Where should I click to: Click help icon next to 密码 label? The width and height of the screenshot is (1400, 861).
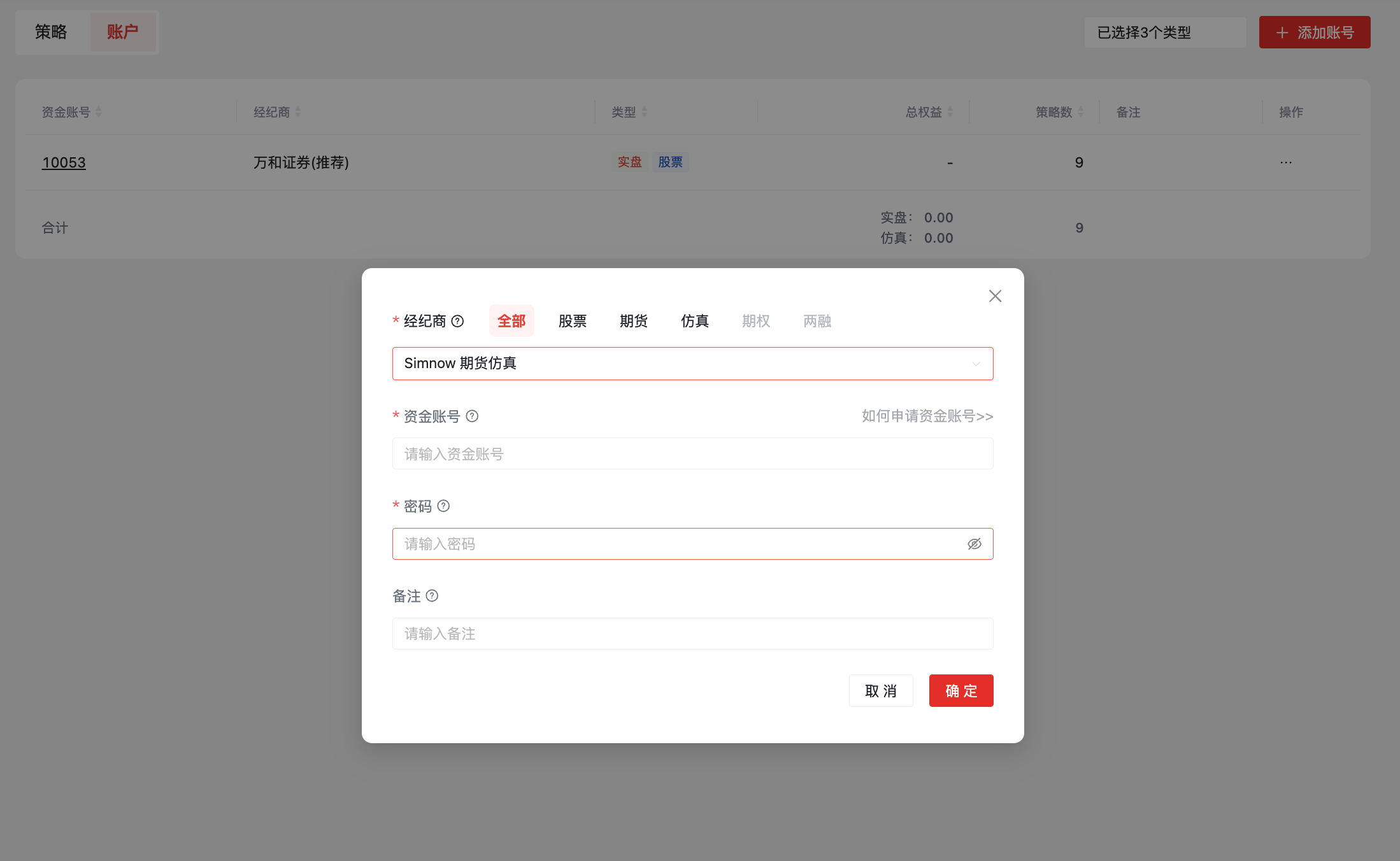coord(443,506)
